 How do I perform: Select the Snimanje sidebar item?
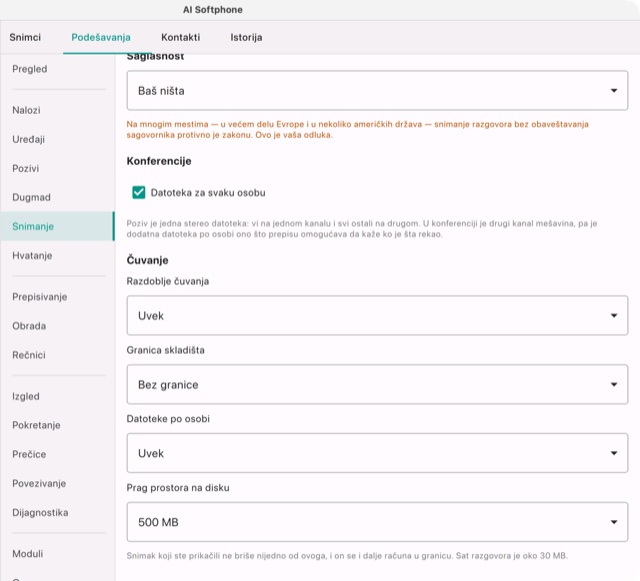point(57,226)
